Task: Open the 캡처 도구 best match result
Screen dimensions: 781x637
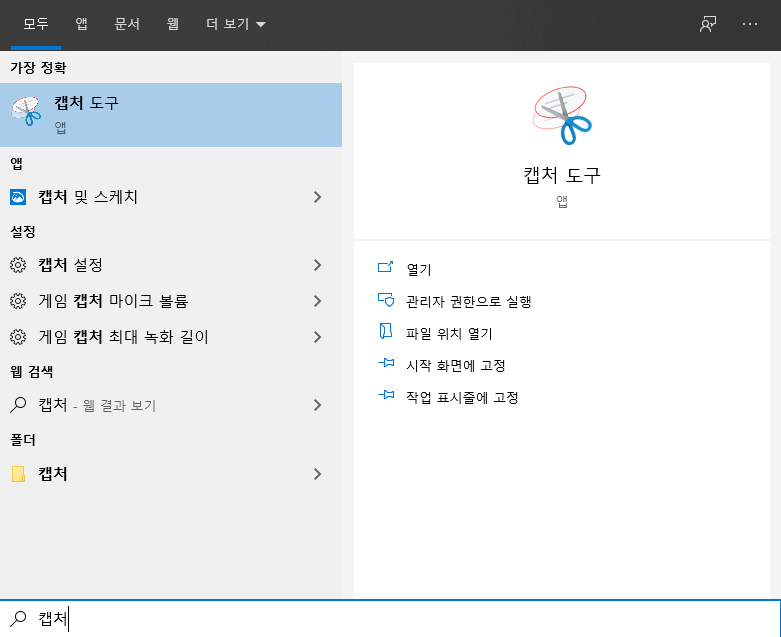Action: tap(171, 115)
